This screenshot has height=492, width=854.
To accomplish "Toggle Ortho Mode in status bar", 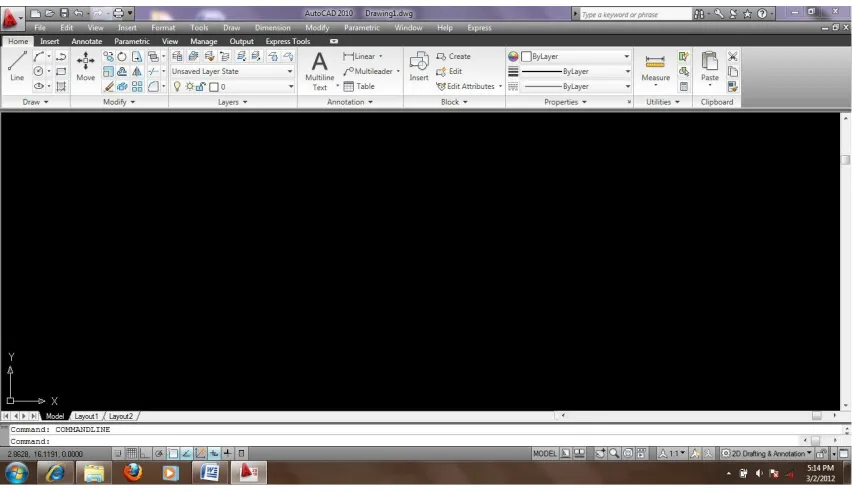I will point(145,454).
